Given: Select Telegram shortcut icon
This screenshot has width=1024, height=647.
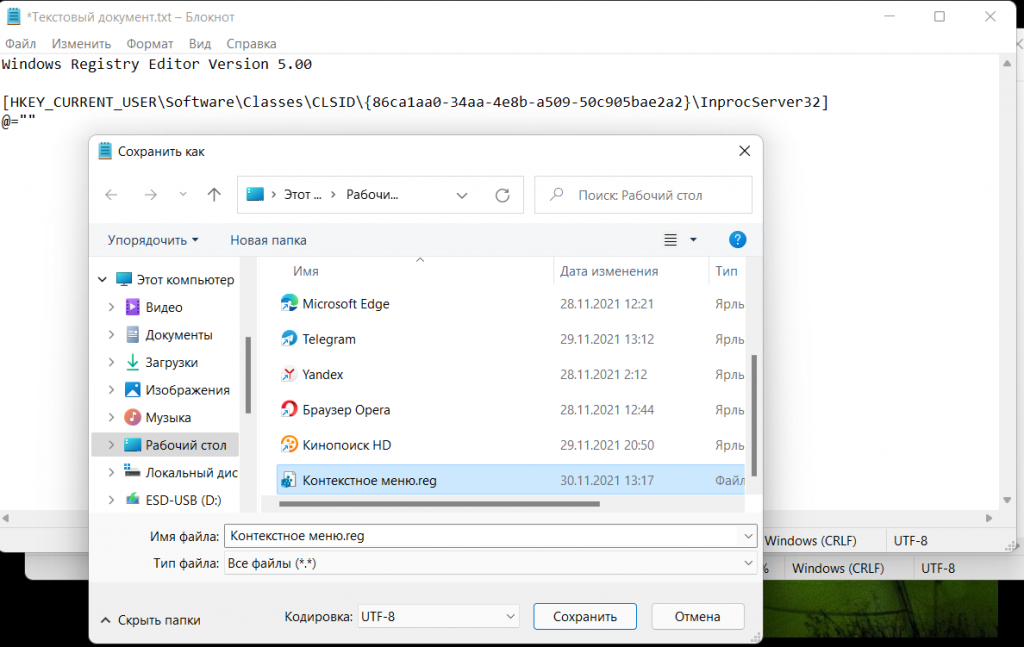Looking at the screenshot, I should [289, 339].
